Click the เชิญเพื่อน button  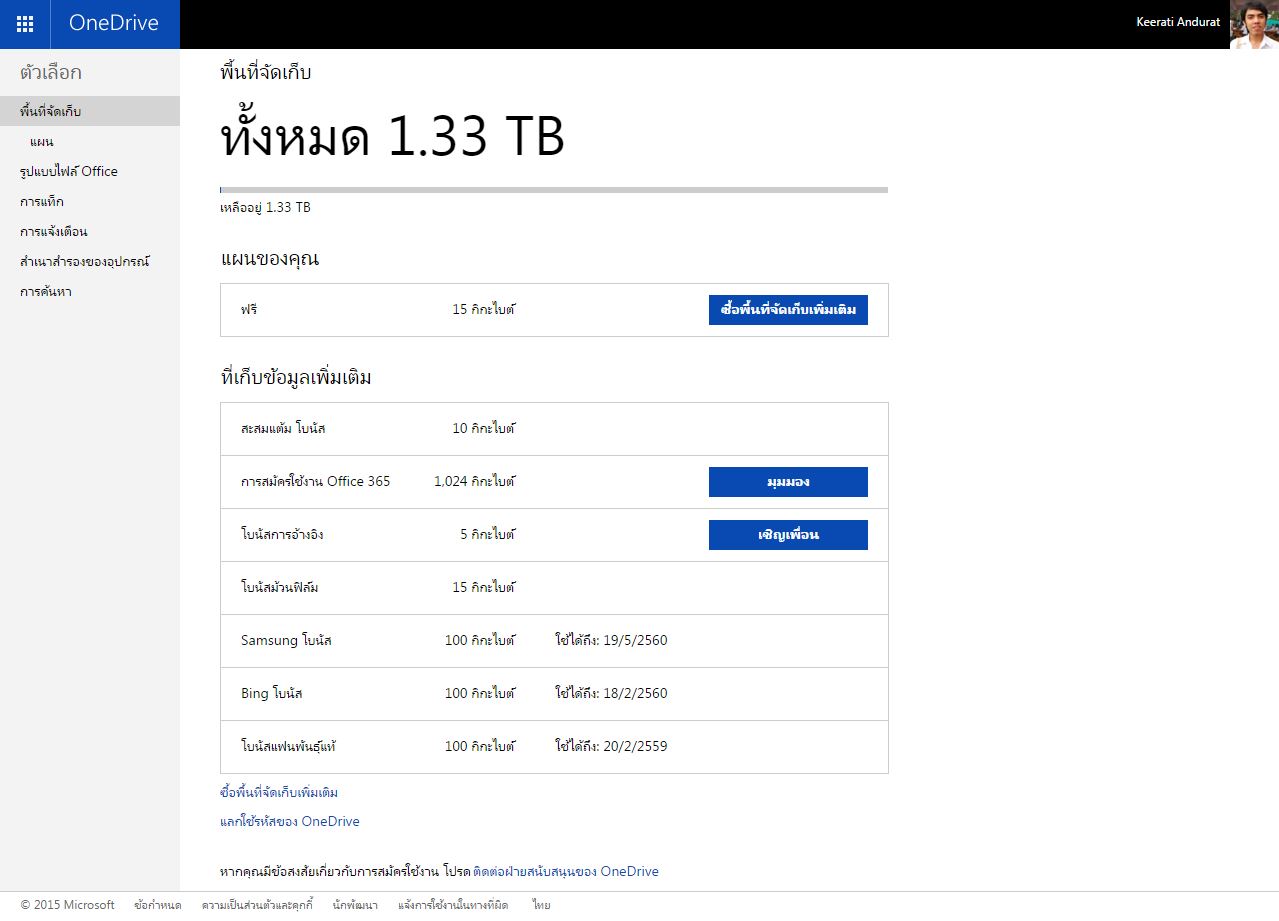pyautogui.click(x=788, y=535)
